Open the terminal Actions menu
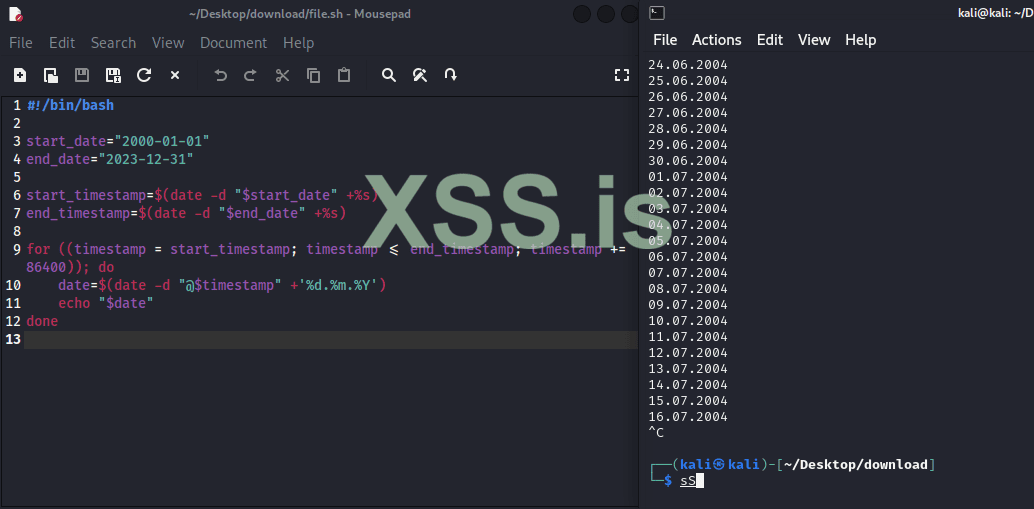The width and height of the screenshot is (1034, 509). pyautogui.click(x=717, y=40)
